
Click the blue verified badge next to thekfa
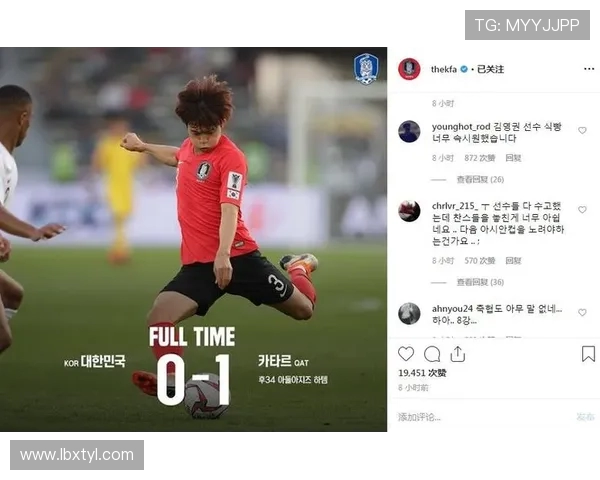pyautogui.click(x=464, y=69)
